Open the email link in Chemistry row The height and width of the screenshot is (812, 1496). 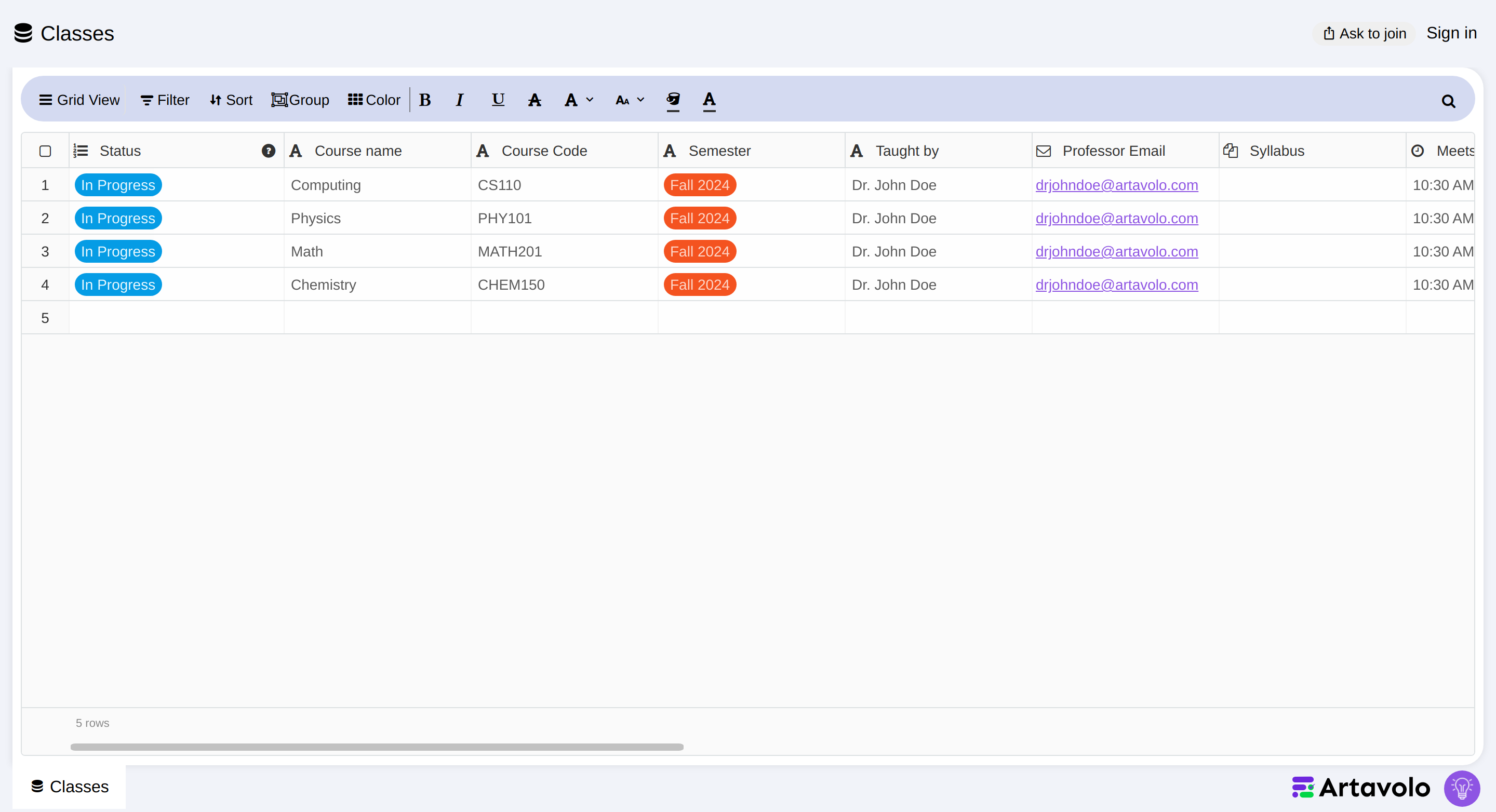(x=1117, y=285)
